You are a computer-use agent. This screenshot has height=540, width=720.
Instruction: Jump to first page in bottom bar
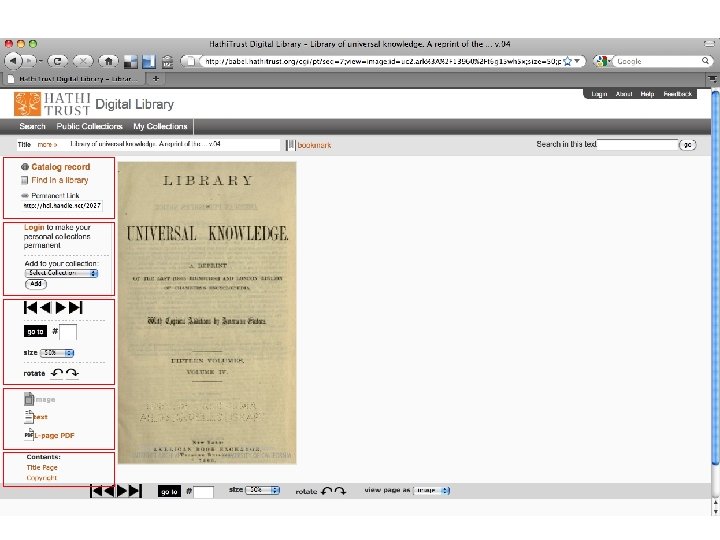coord(96,491)
